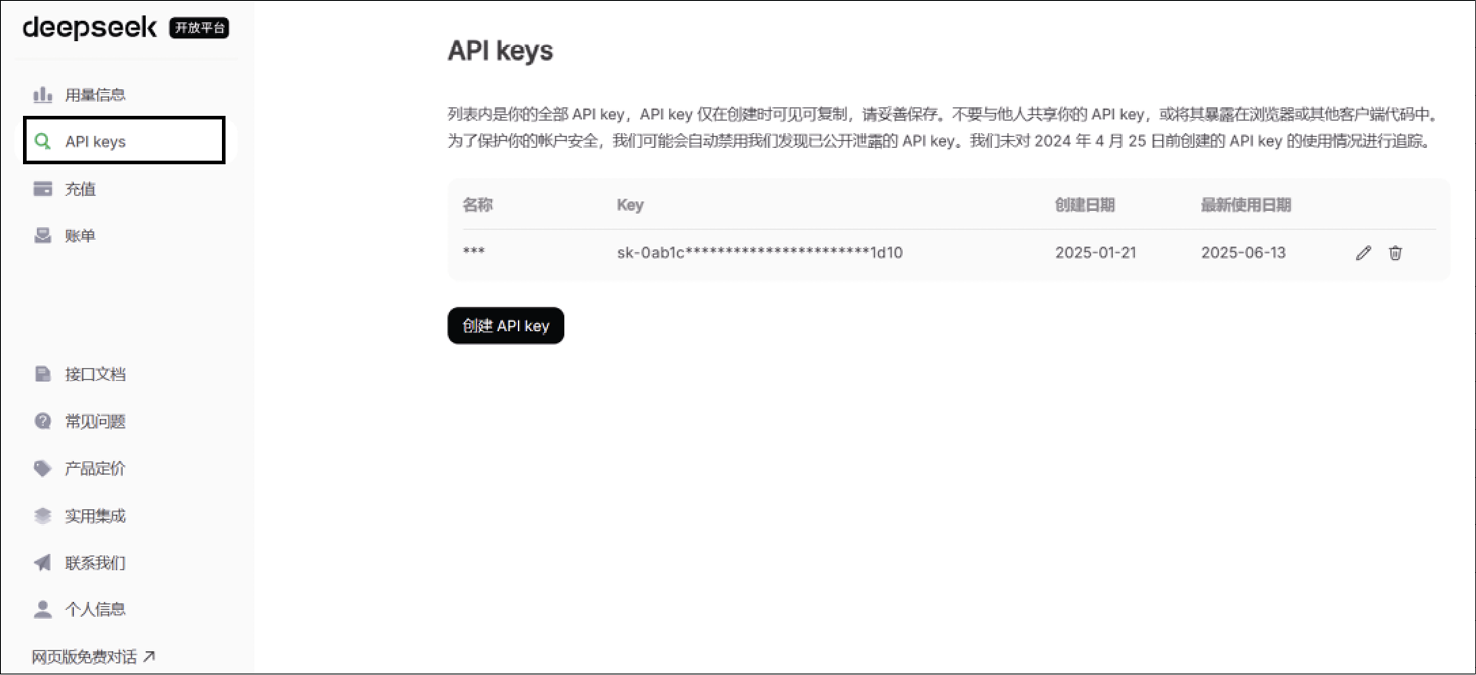Image resolution: width=1476 pixels, height=675 pixels.
Task: Select API keys in the sidebar
Action: click(124, 141)
